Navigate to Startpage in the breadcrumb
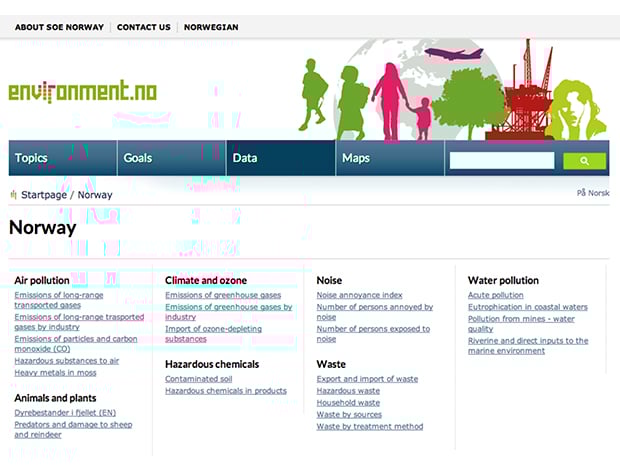Image resolution: width=620 pixels, height=471 pixels. [43, 195]
